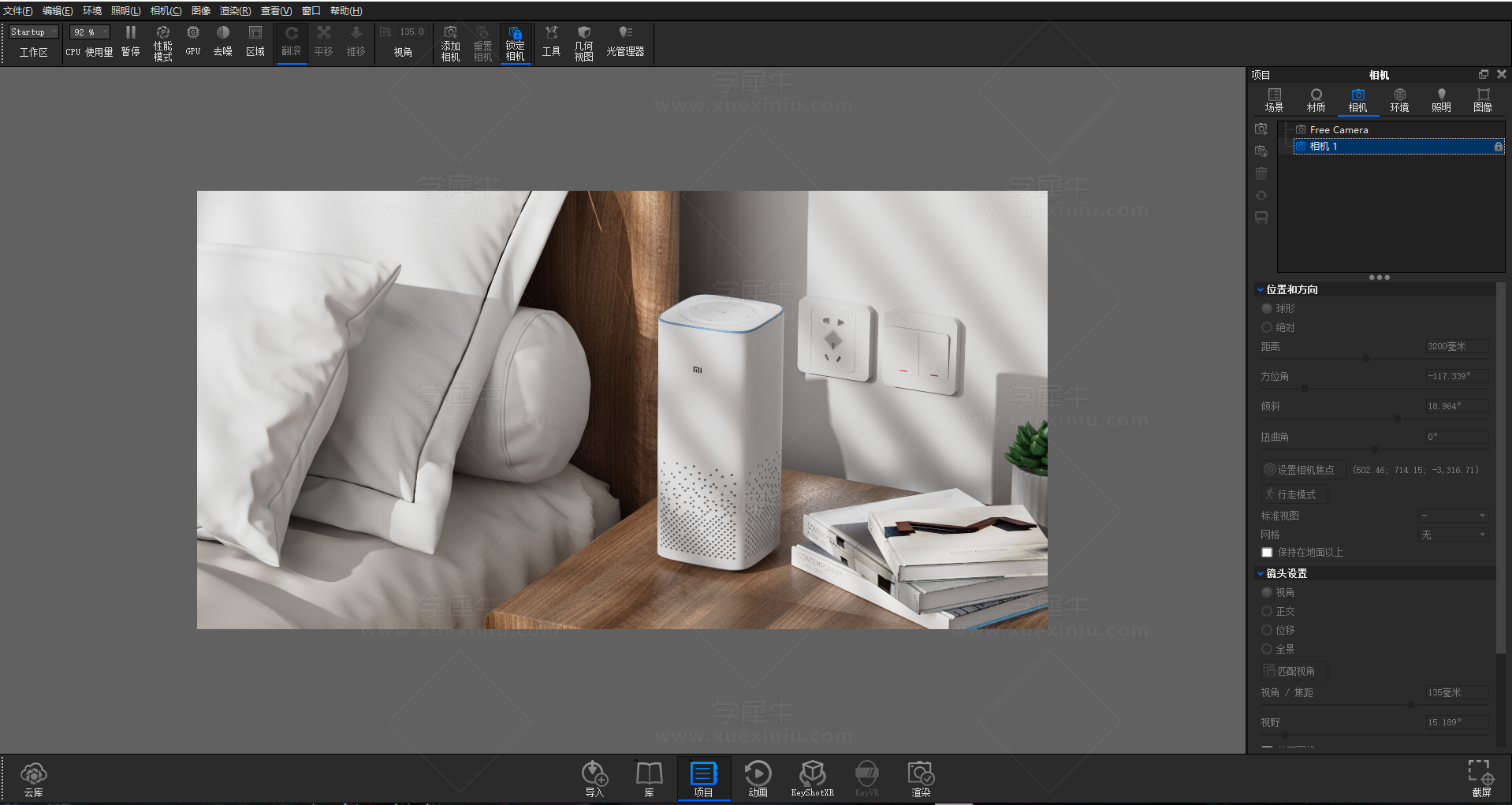Viewport: 1512px width, 805px height.
Task: Select Free Camera in camera list
Action: tap(1339, 129)
